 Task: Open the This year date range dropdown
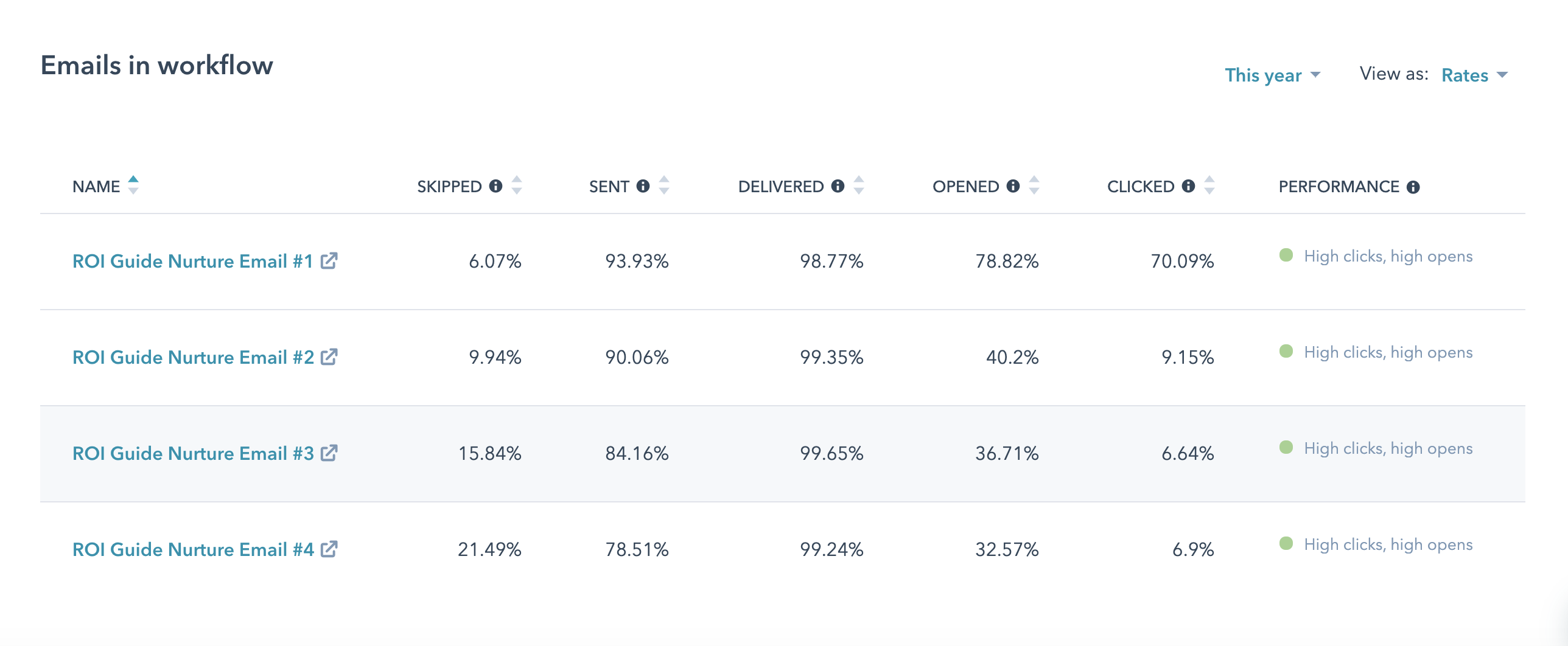[1272, 75]
